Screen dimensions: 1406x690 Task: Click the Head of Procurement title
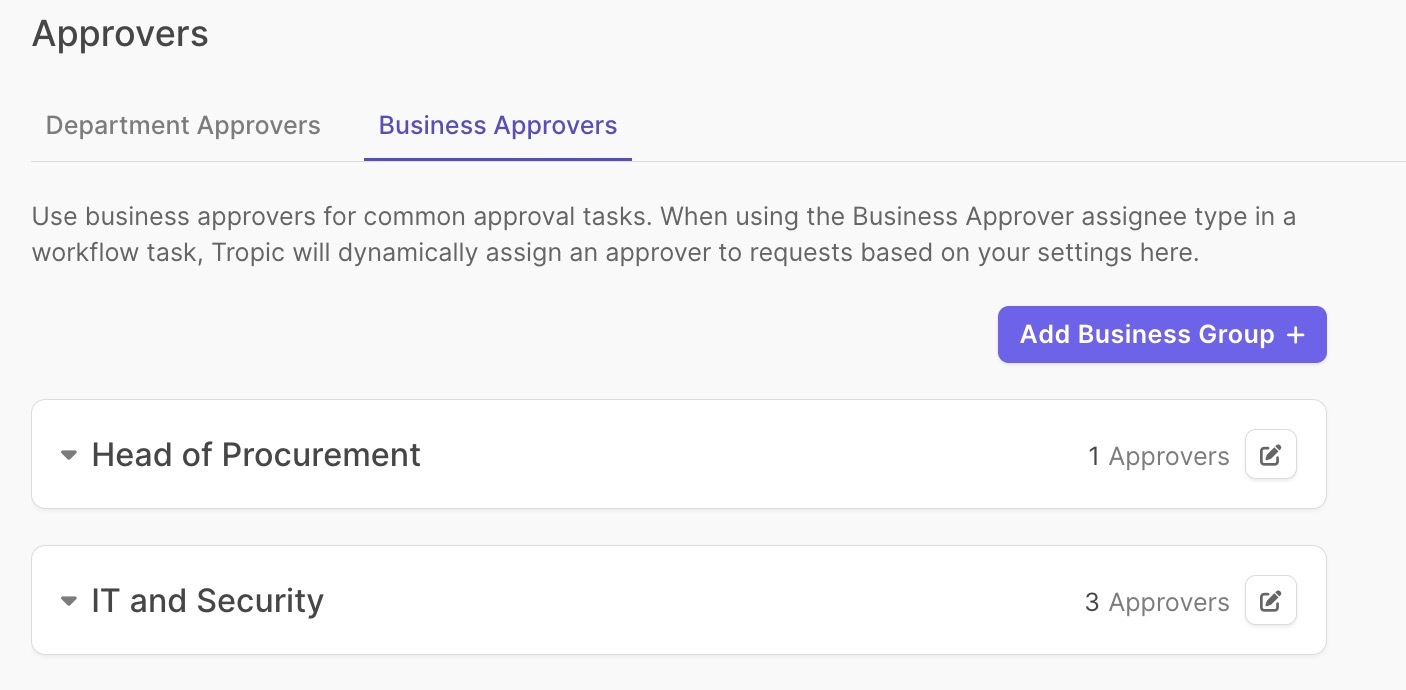(x=256, y=455)
